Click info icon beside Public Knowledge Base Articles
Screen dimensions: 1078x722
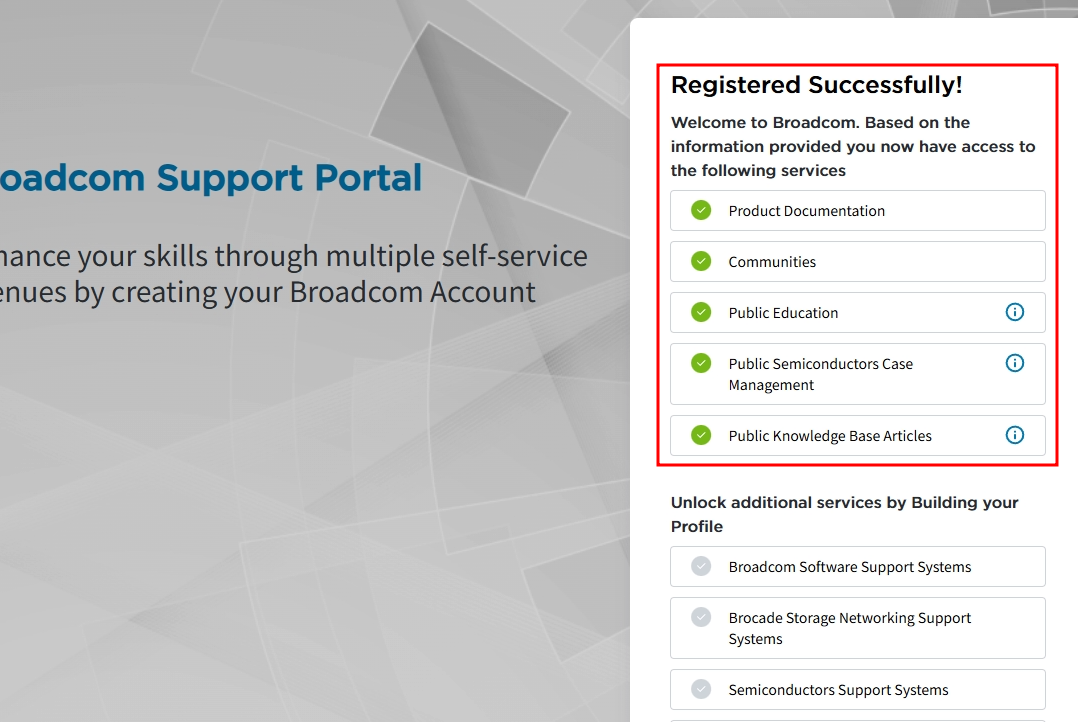(1015, 435)
